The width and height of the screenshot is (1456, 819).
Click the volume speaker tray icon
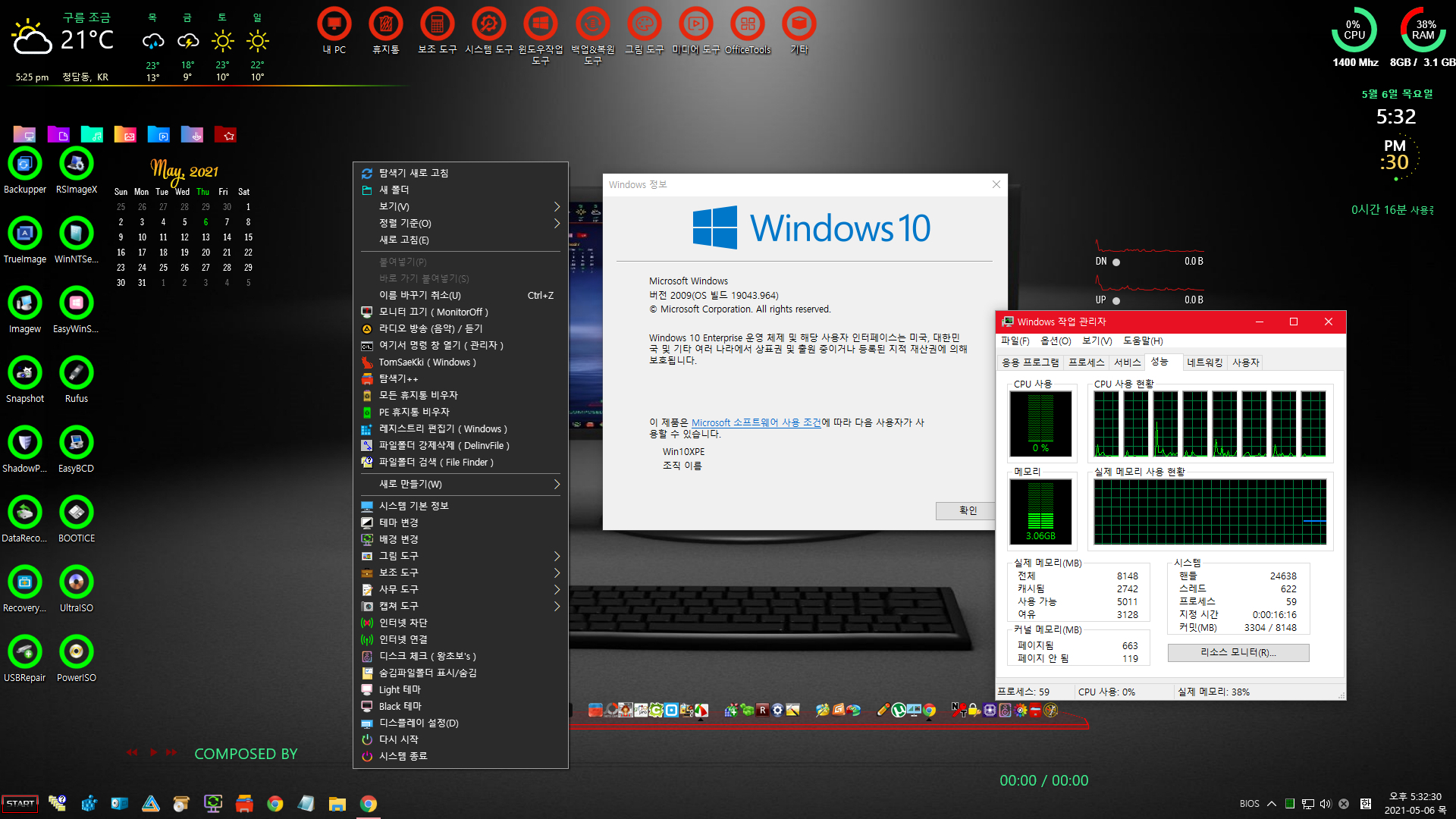coord(1325,804)
